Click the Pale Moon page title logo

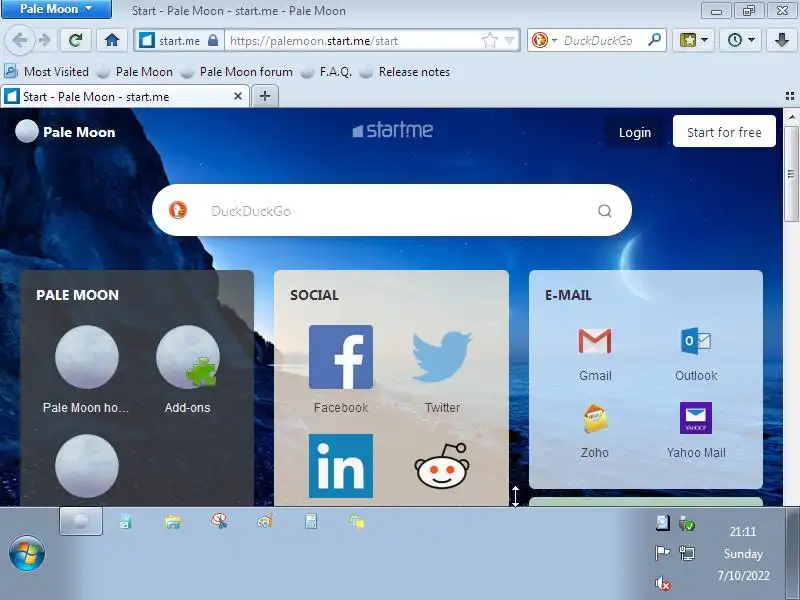point(65,132)
